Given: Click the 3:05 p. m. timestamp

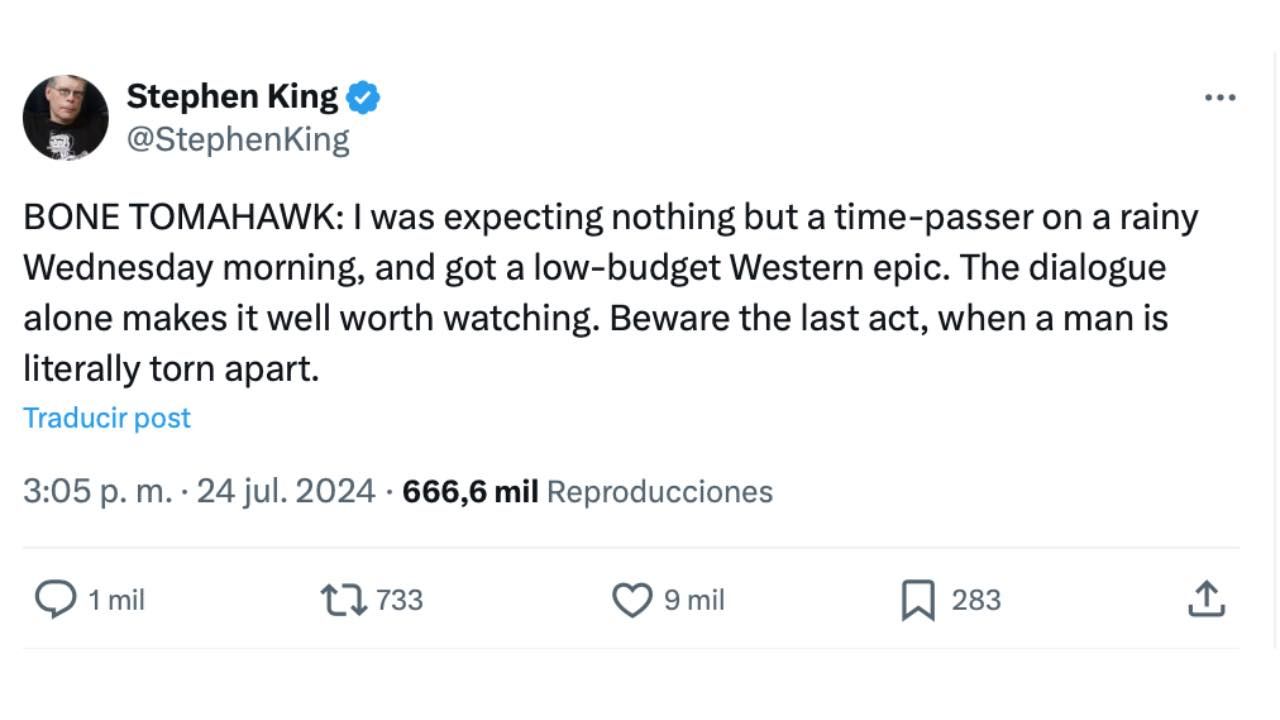Looking at the screenshot, I should pyautogui.click(x=97, y=492).
